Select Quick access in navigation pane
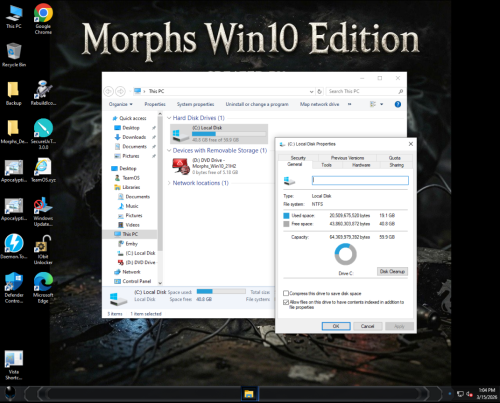 coord(133,118)
